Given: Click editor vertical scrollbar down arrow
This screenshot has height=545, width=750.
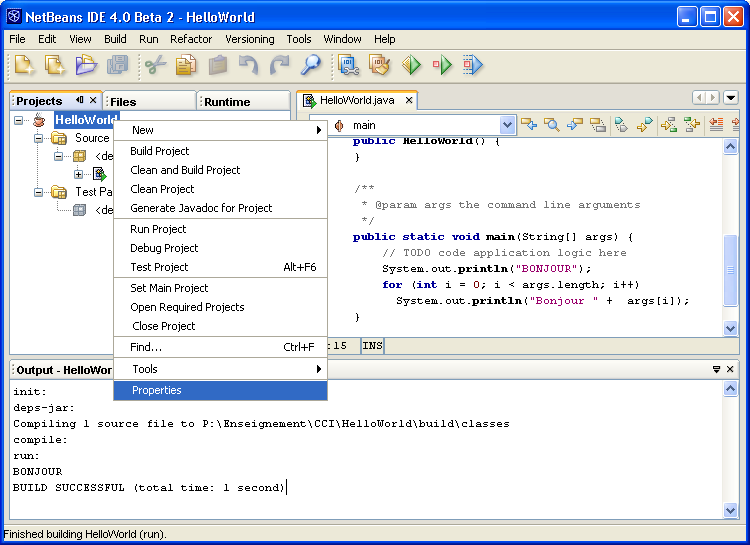Looking at the screenshot, I should [x=730, y=329].
